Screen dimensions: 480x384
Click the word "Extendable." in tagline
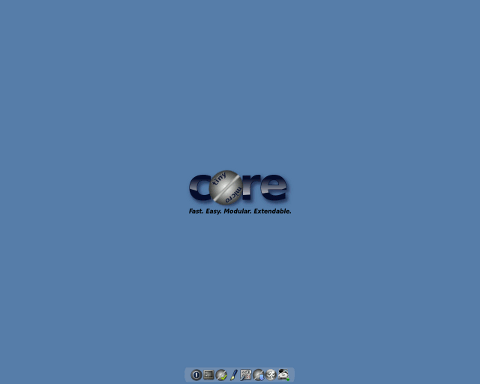(x=272, y=211)
